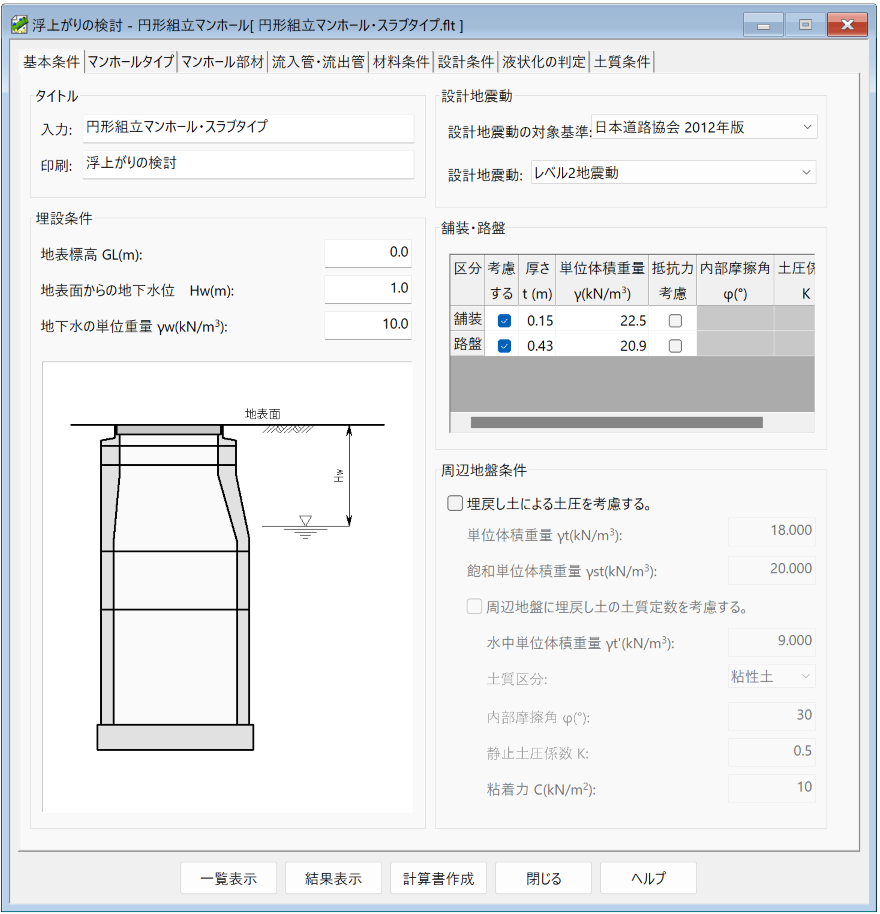Close the 浮上がりの検討 window
880x914 pixels.
pos(847,25)
